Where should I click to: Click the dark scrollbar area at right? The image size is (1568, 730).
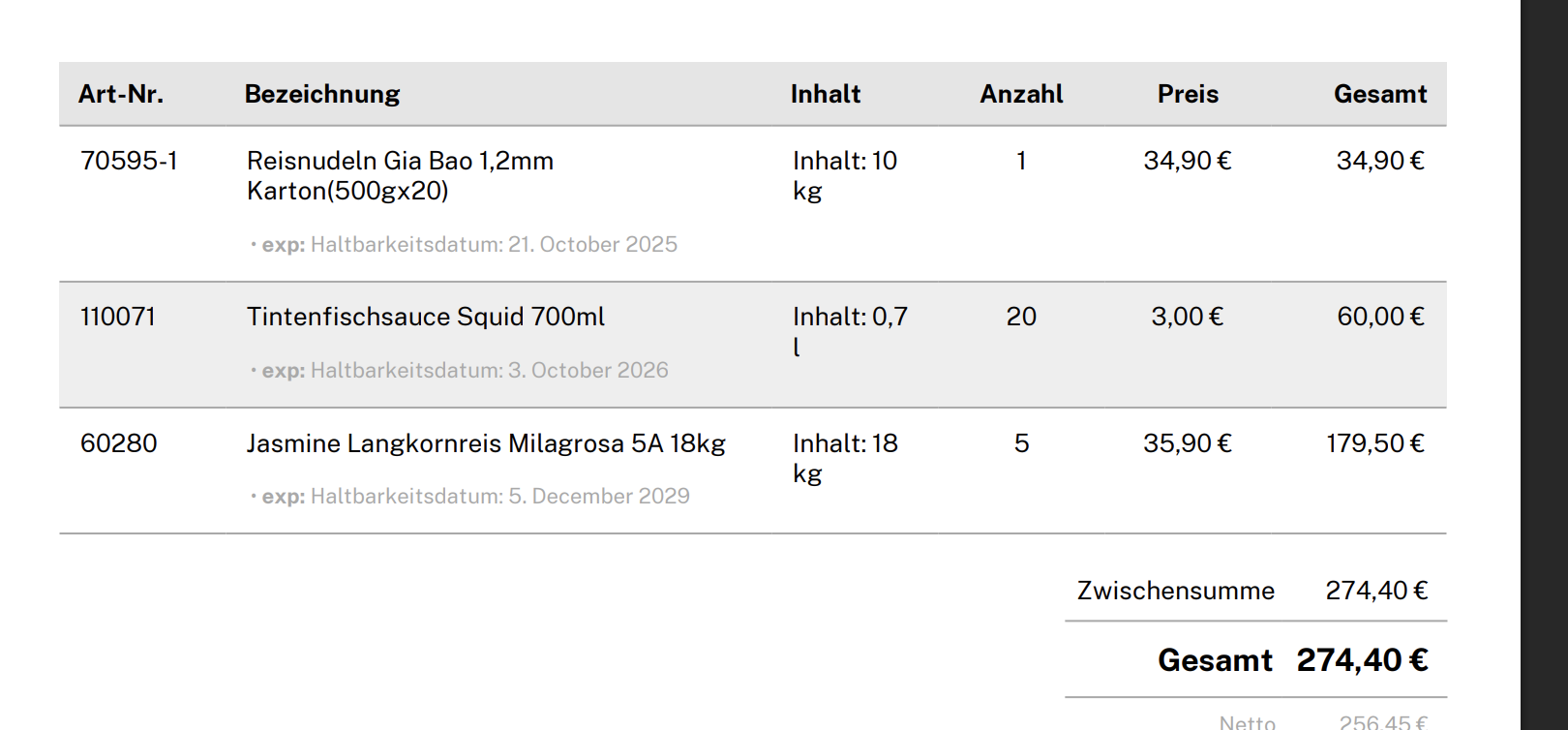pos(1544,365)
